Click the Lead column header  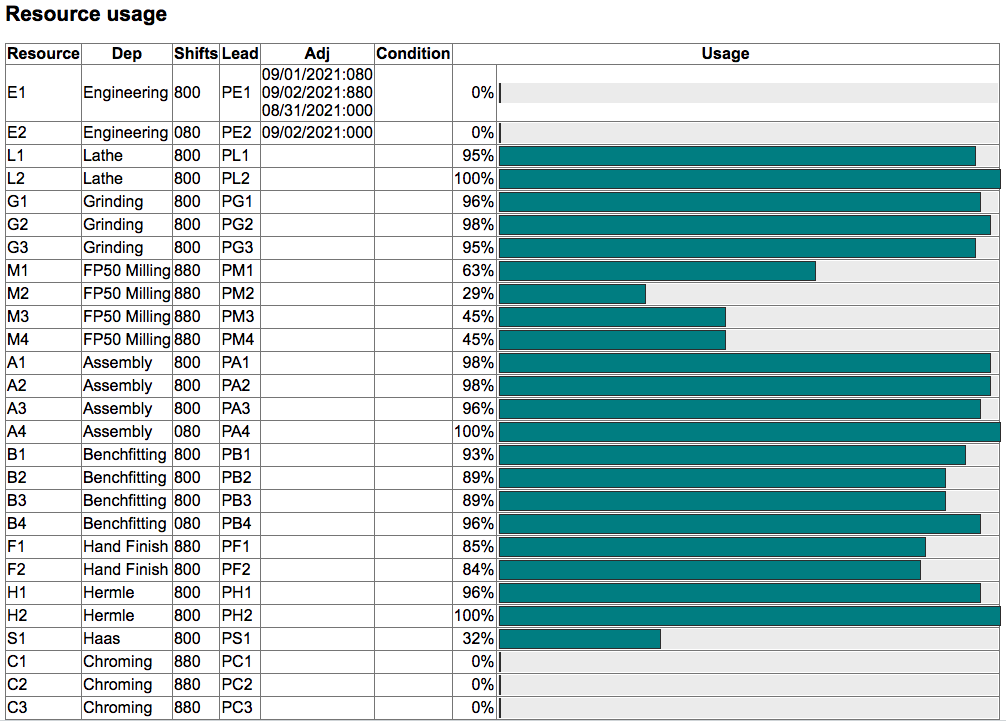pyautogui.click(x=239, y=54)
